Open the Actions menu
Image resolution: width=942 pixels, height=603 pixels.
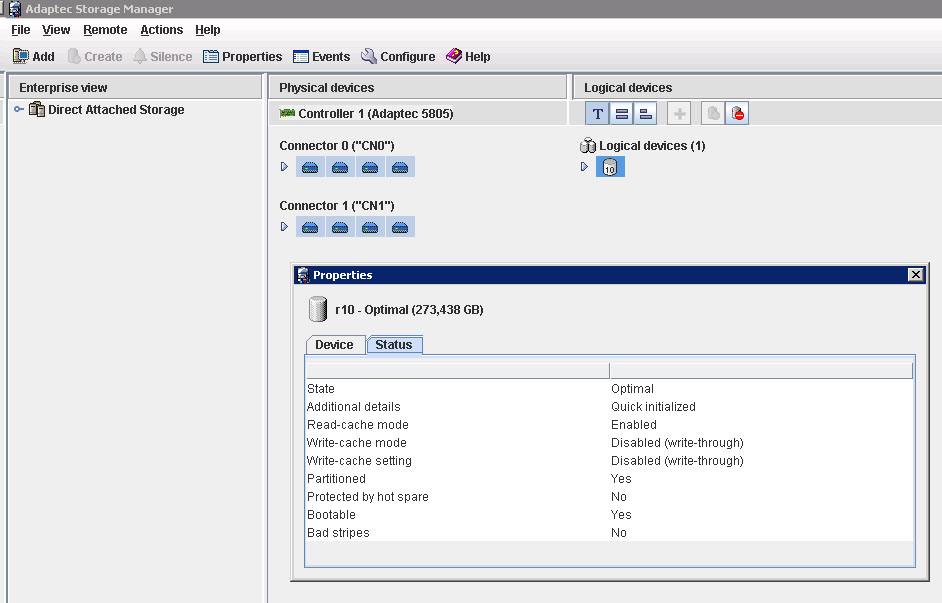pyautogui.click(x=161, y=30)
